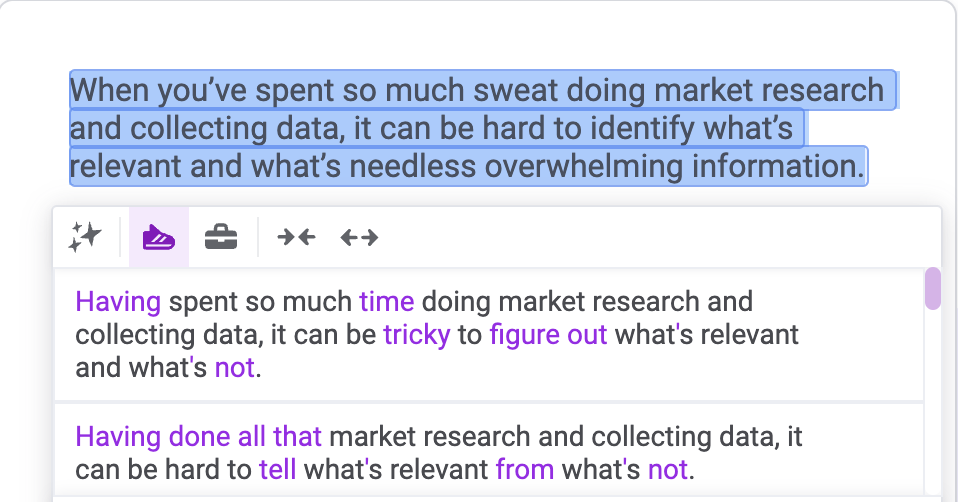The height and width of the screenshot is (502, 958).
Task: Select the Formal tone briefcase icon
Action: [x=221, y=237]
